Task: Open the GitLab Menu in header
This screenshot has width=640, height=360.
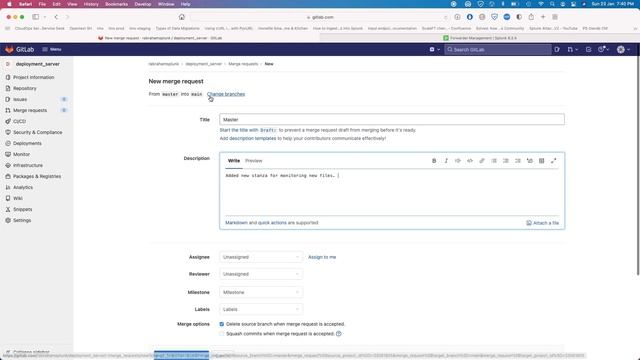Action: (x=52, y=49)
